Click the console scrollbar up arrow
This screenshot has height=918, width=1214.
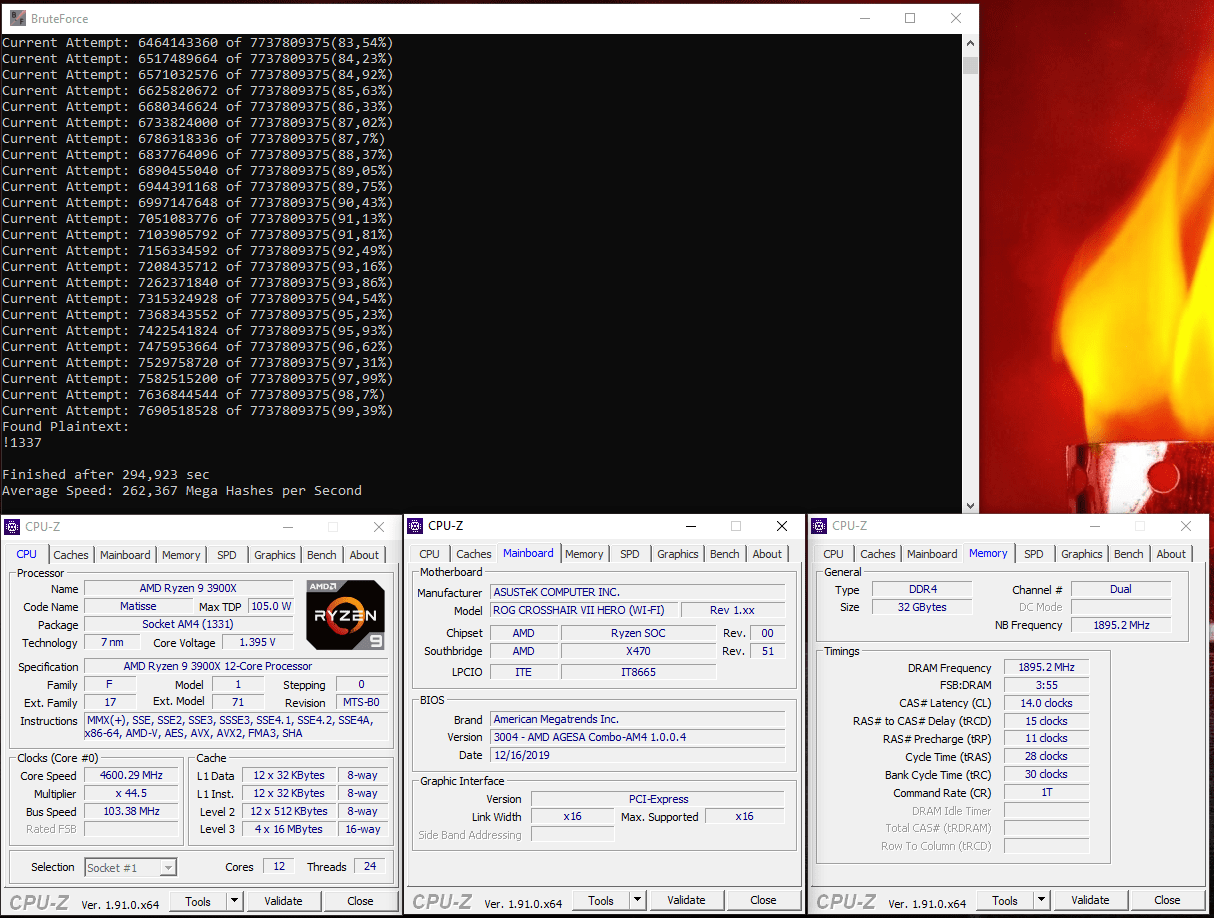970,43
